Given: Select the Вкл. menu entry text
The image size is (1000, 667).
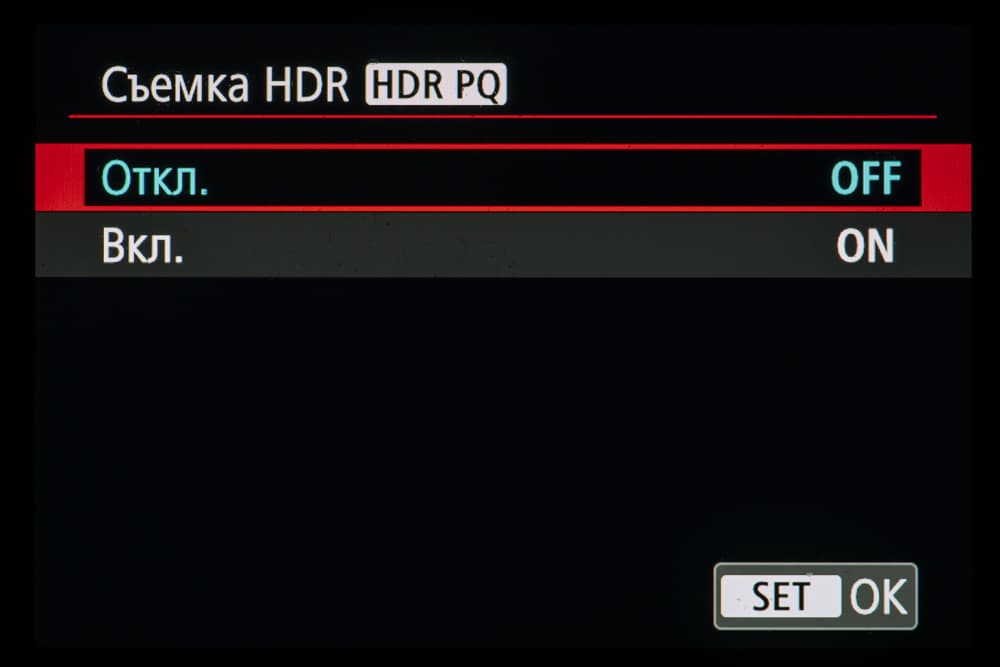Looking at the screenshot, I should 143,246.
